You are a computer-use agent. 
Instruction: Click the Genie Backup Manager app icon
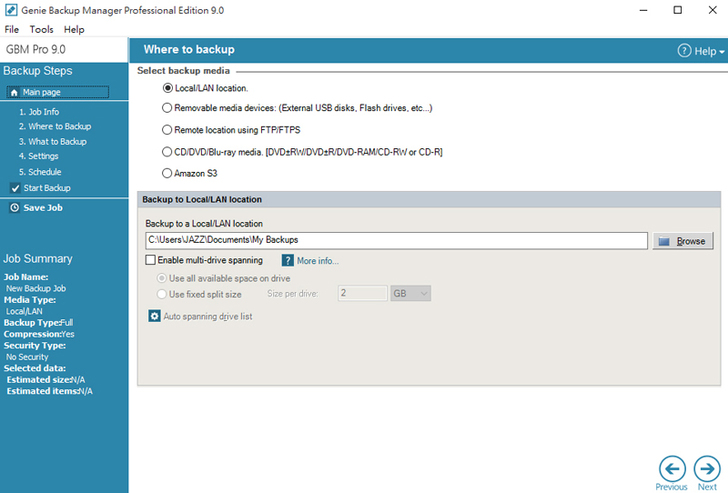(x=11, y=10)
